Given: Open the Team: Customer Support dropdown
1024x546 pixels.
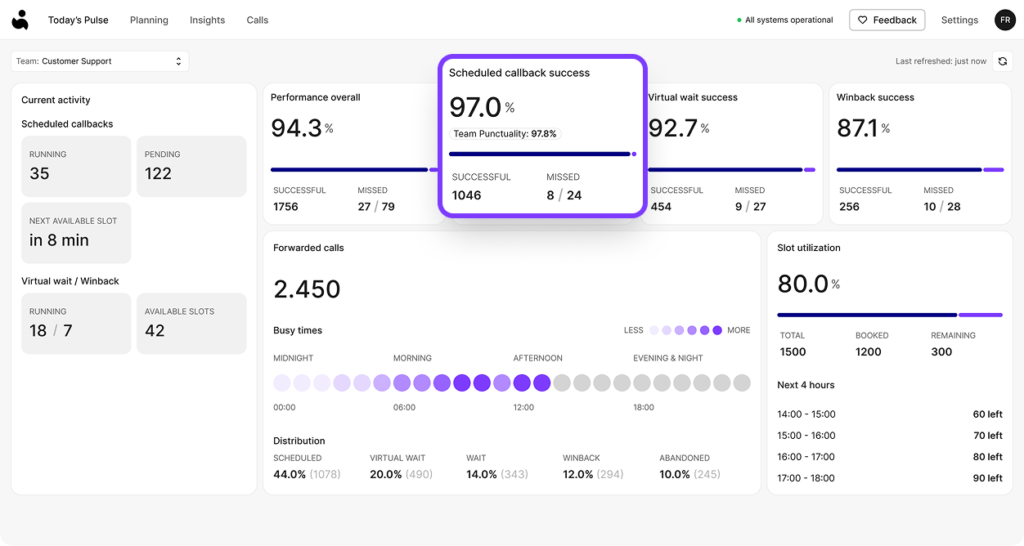Looking at the screenshot, I should click(x=100, y=61).
